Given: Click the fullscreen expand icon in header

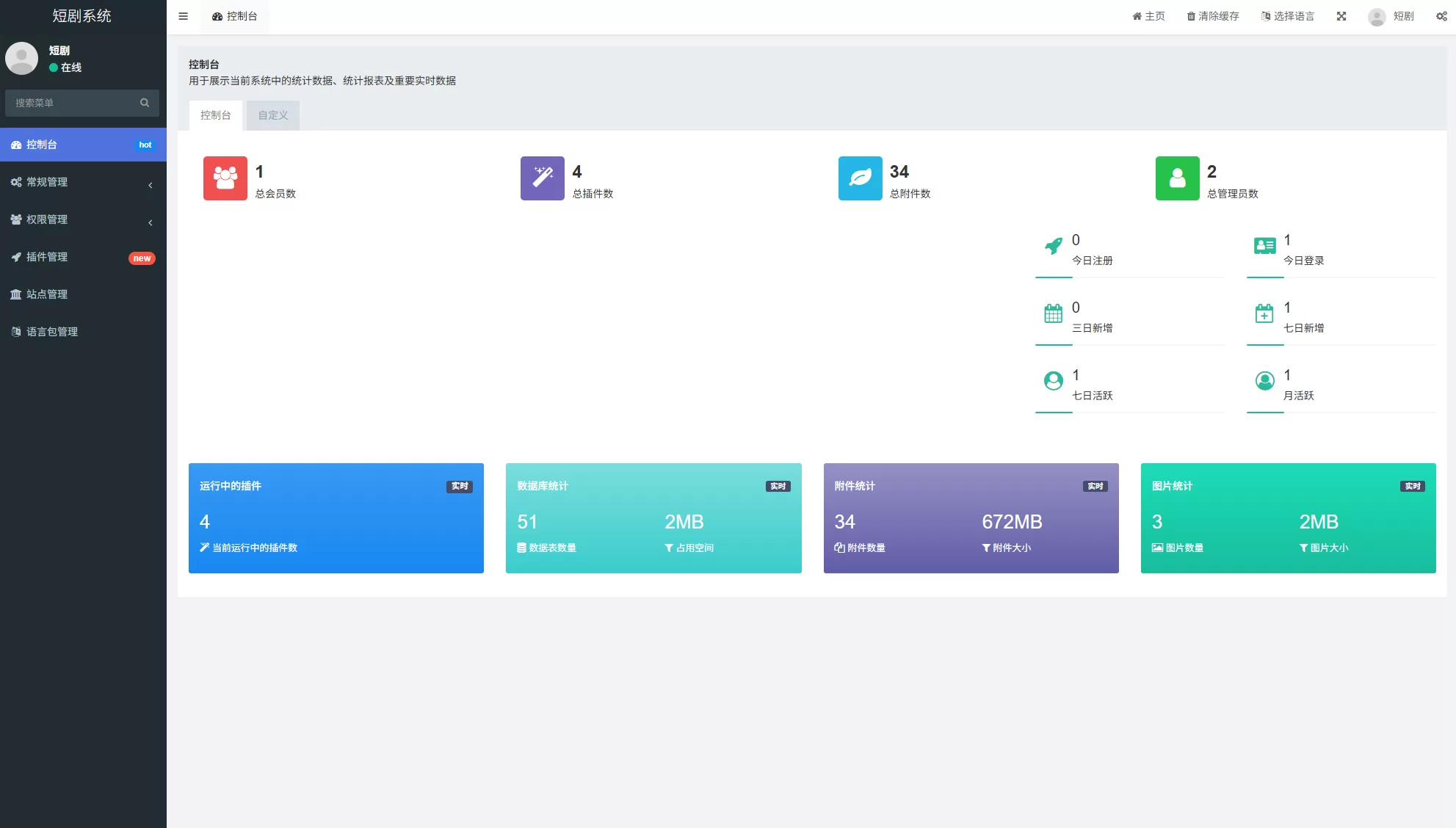Looking at the screenshot, I should [1341, 16].
